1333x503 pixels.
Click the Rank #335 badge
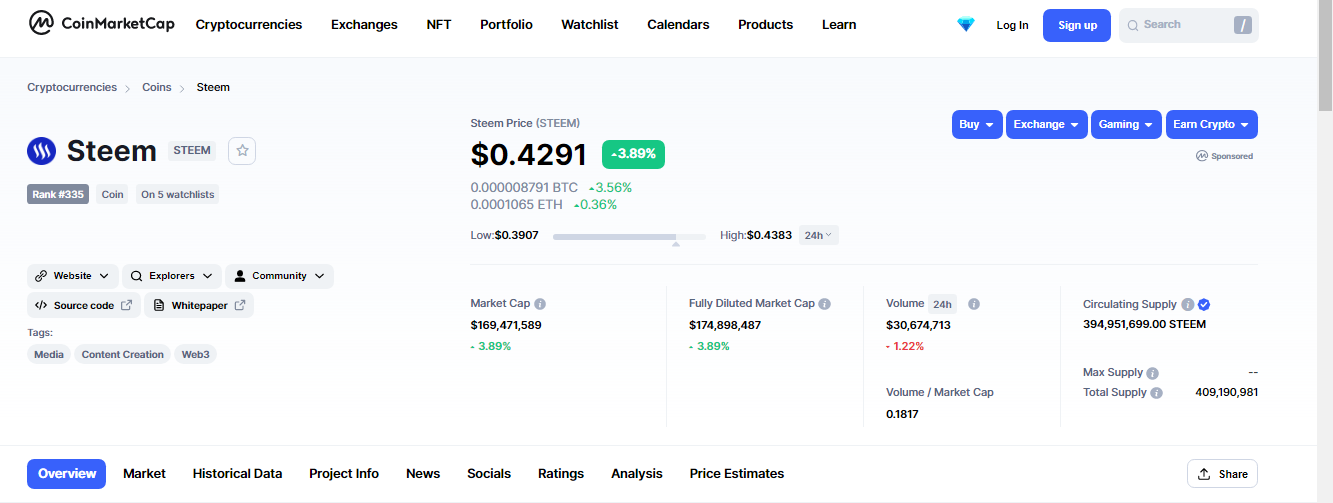point(58,194)
